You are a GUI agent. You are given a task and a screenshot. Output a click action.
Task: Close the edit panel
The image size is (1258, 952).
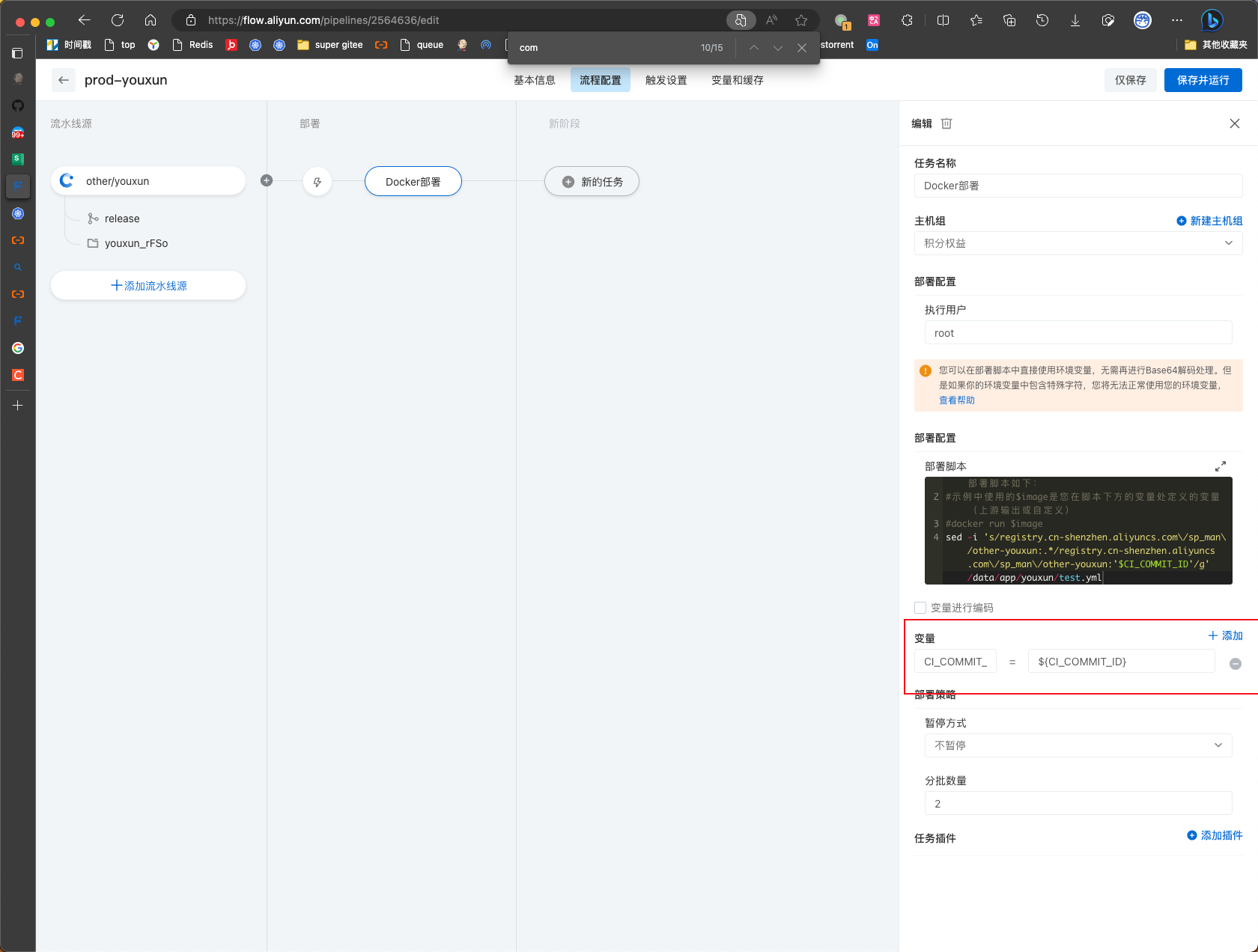tap(1235, 123)
